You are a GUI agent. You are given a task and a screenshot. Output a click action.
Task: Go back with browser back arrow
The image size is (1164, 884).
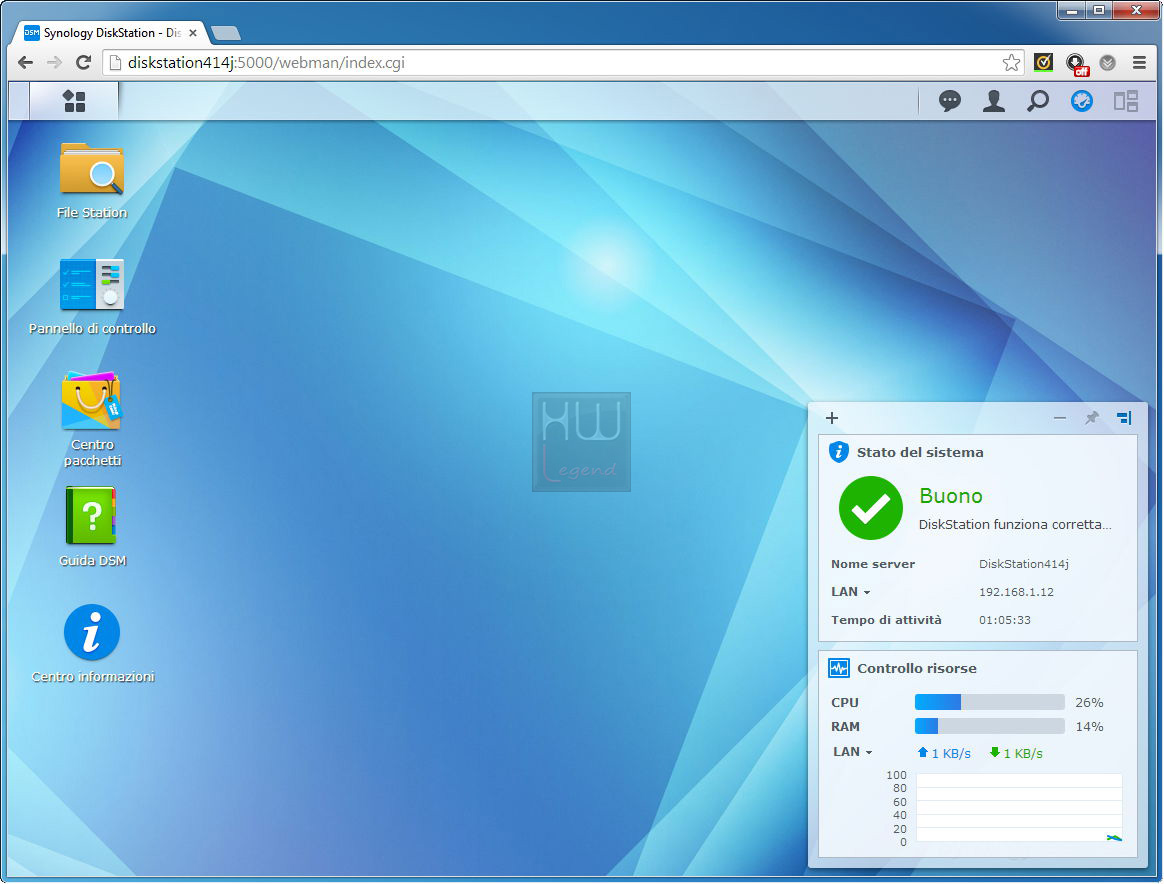[x=25, y=62]
